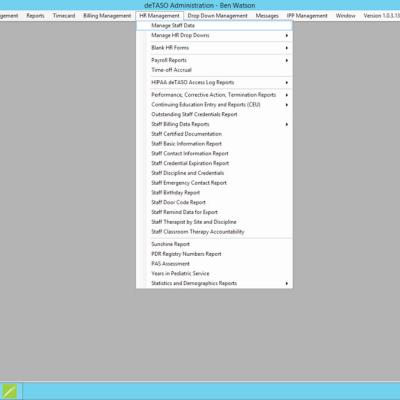
Task: Select Staff Credential Expiration Report
Action: [x=214, y=163]
